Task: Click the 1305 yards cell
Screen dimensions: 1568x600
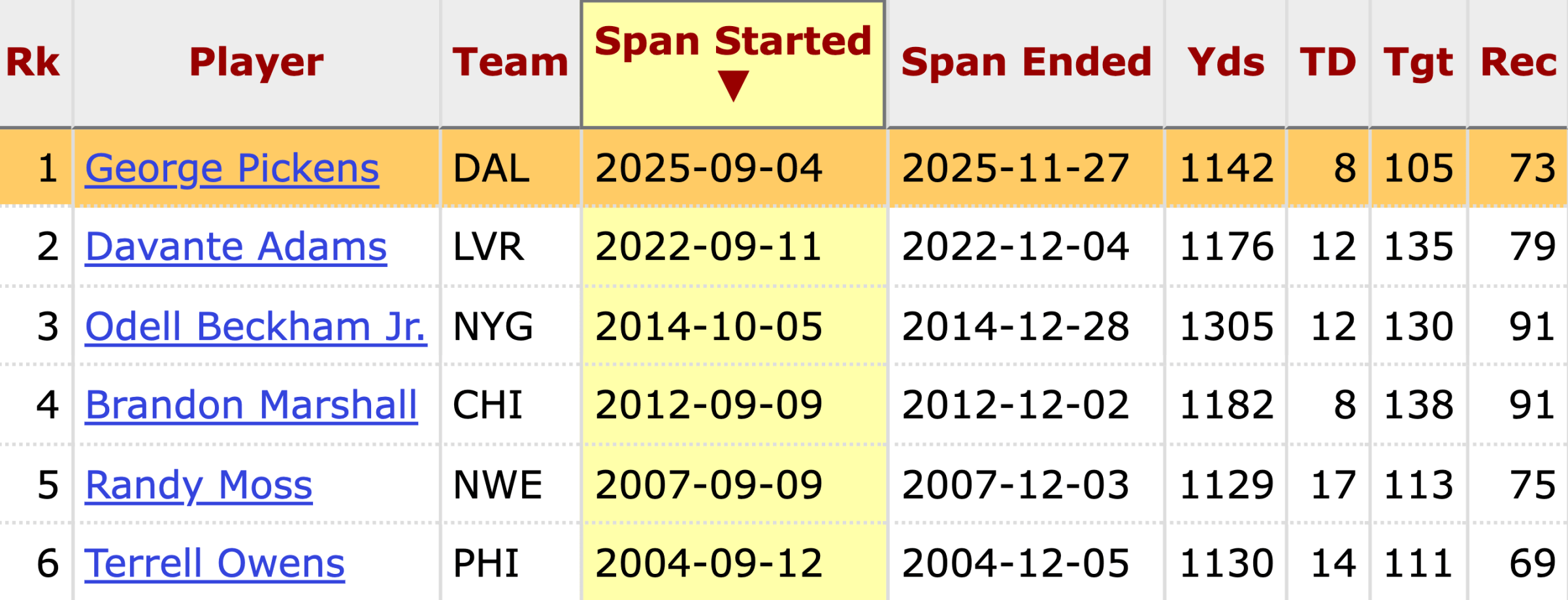Action: pyautogui.click(x=1226, y=326)
